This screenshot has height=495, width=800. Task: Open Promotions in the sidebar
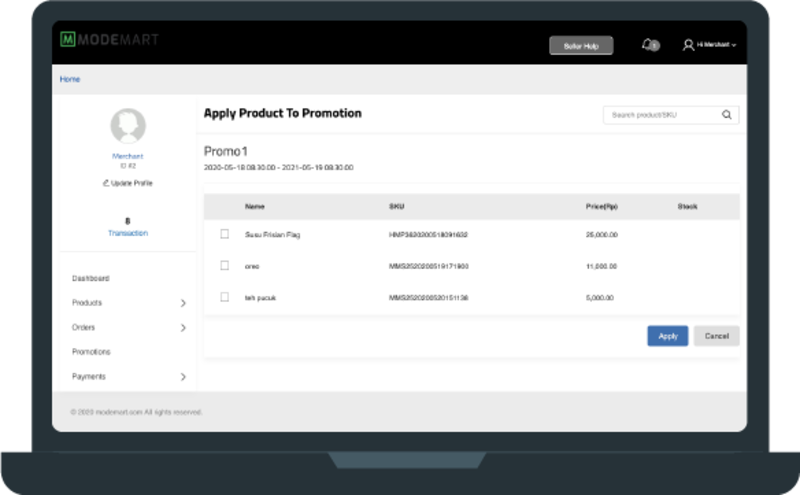[91, 352]
